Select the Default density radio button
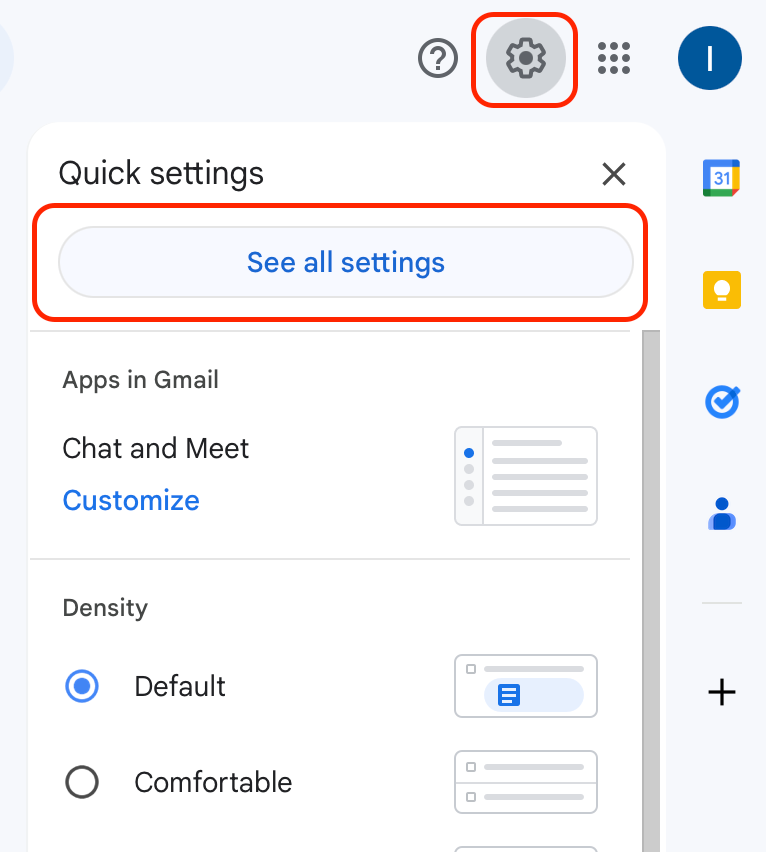This screenshot has height=852, width=766. coord(82,686)
